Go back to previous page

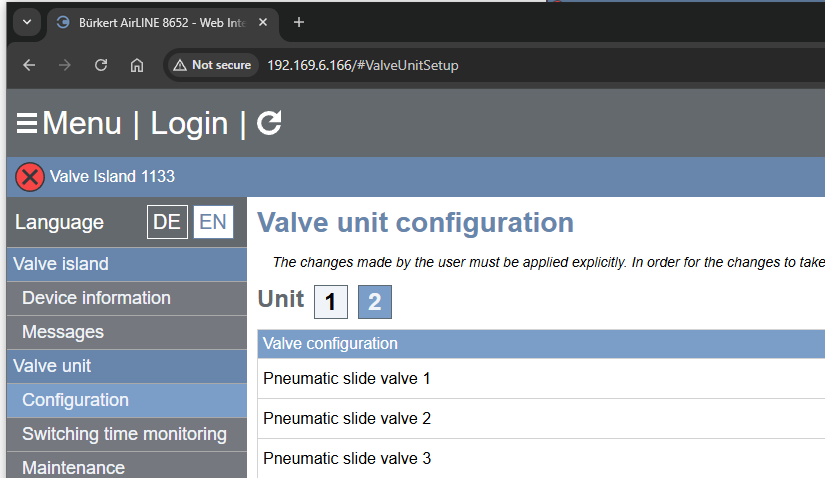[29, 65]
